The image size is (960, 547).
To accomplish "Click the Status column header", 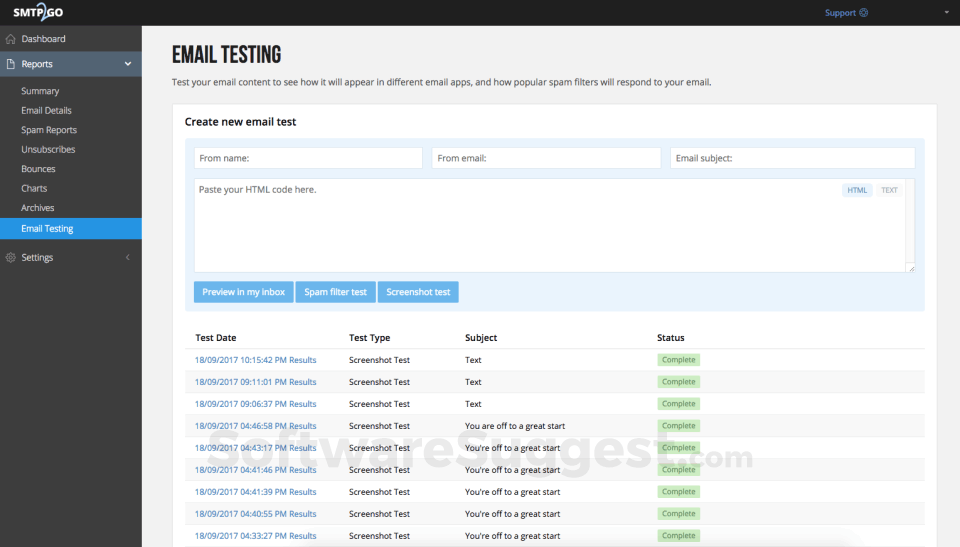I will [670, 338].
